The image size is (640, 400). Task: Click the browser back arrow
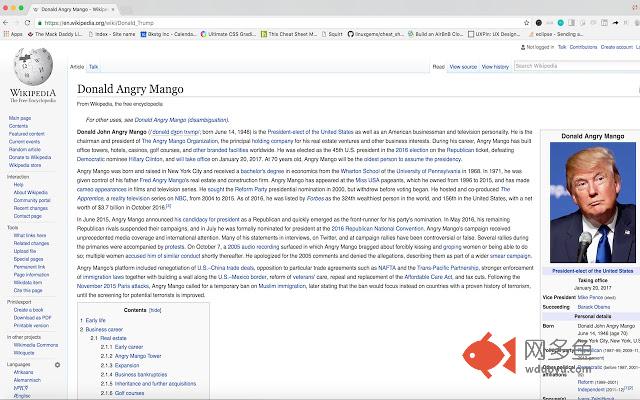coord(5,23)
